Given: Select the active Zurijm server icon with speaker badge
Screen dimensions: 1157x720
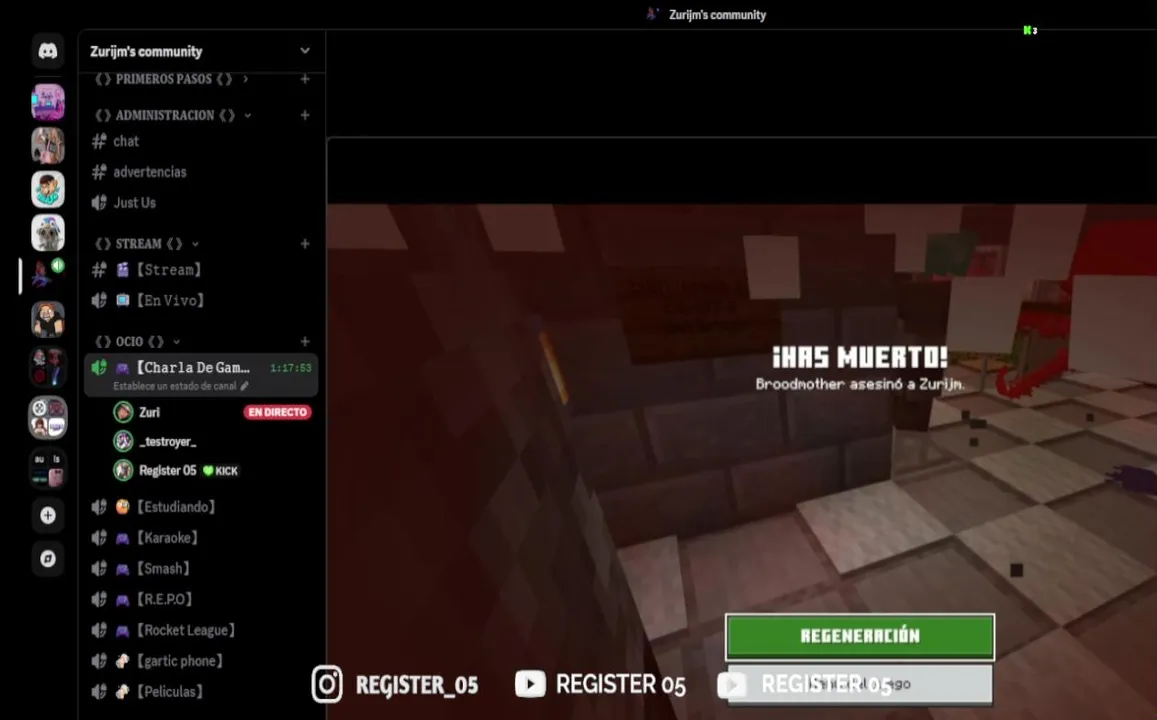Looking at the screenshot, I should 48,276.
